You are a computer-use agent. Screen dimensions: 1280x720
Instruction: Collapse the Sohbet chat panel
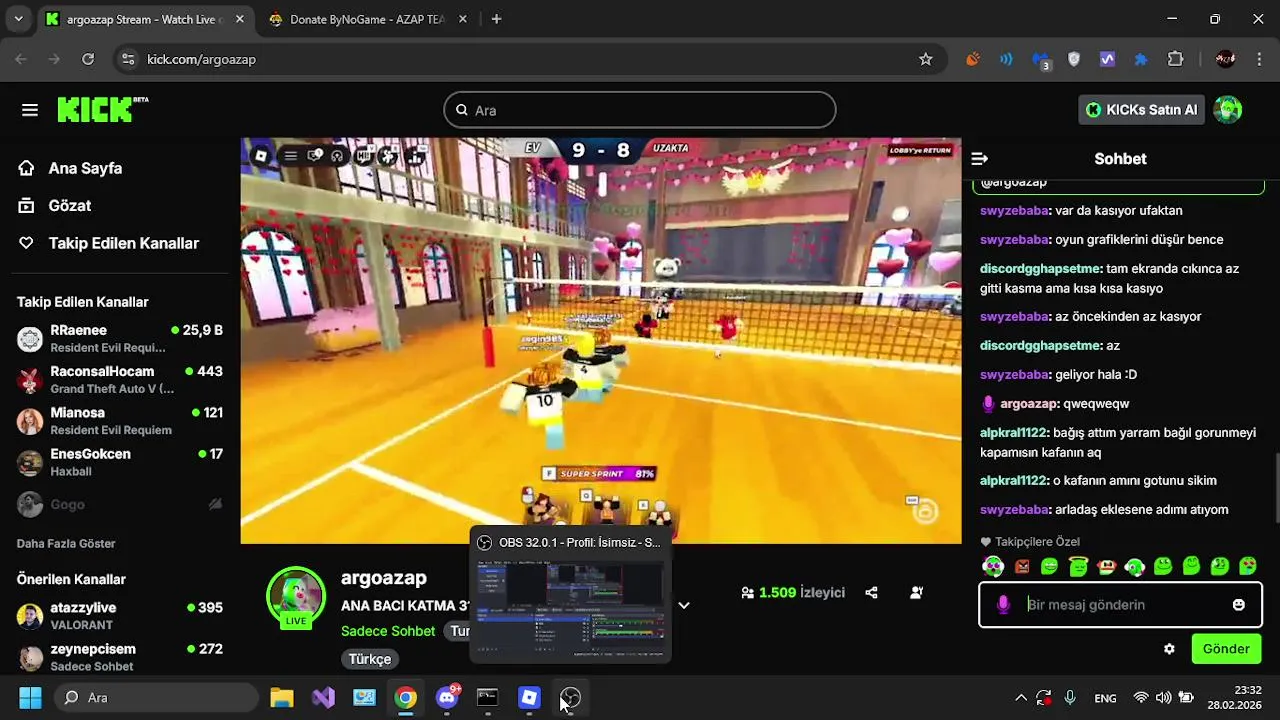[980, 159]
